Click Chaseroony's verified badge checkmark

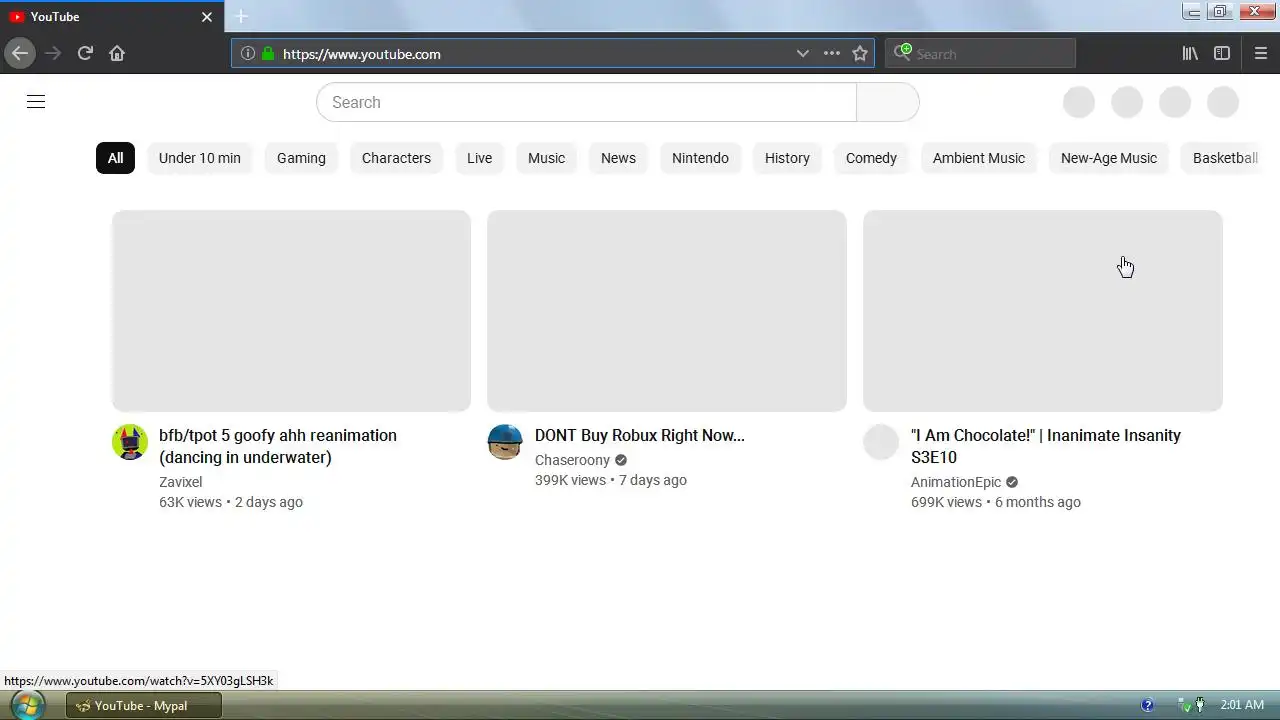coord(621,460)
